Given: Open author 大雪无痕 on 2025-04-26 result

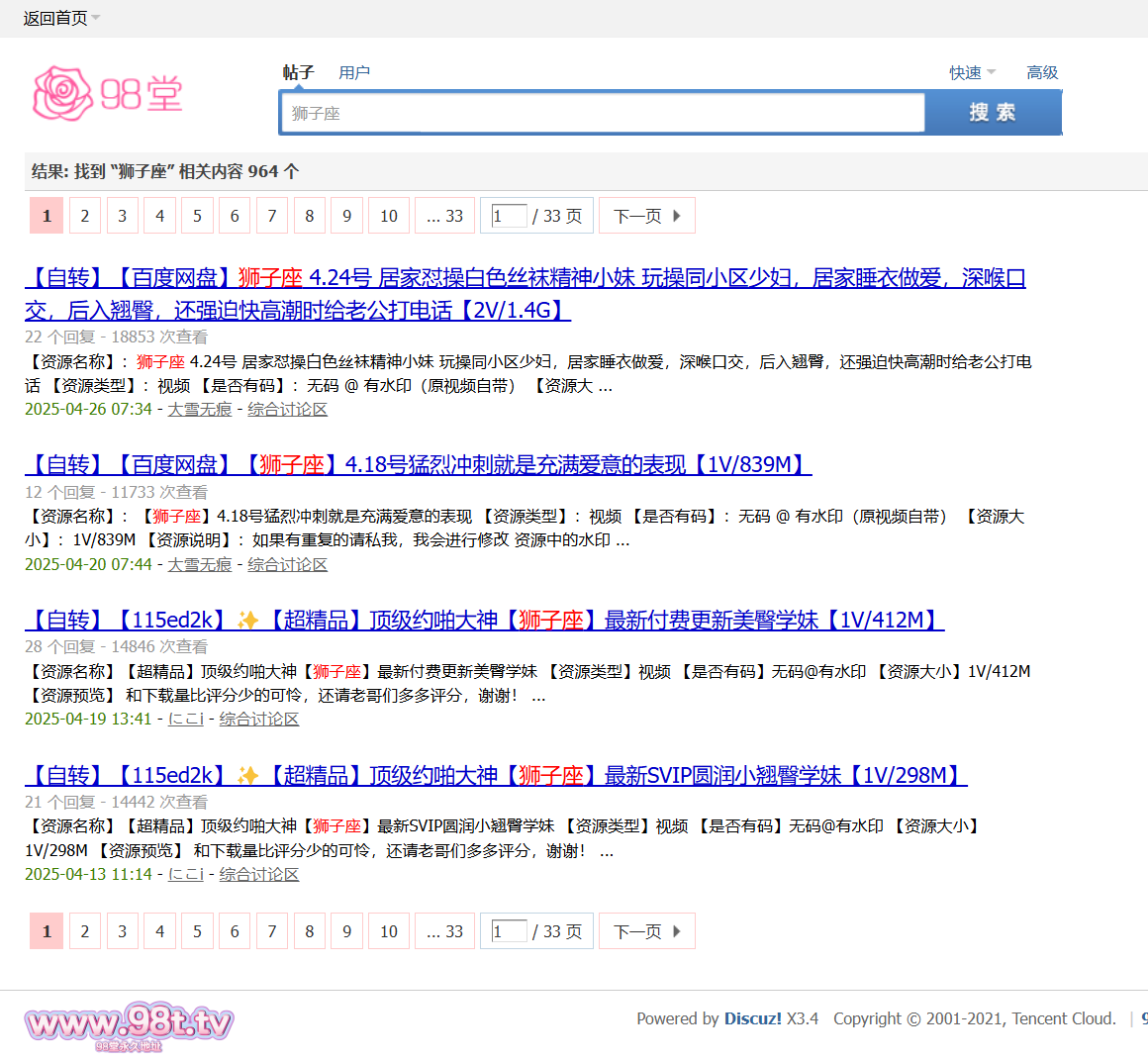Looking at the screenshot, I should click(x=199, y=409).
